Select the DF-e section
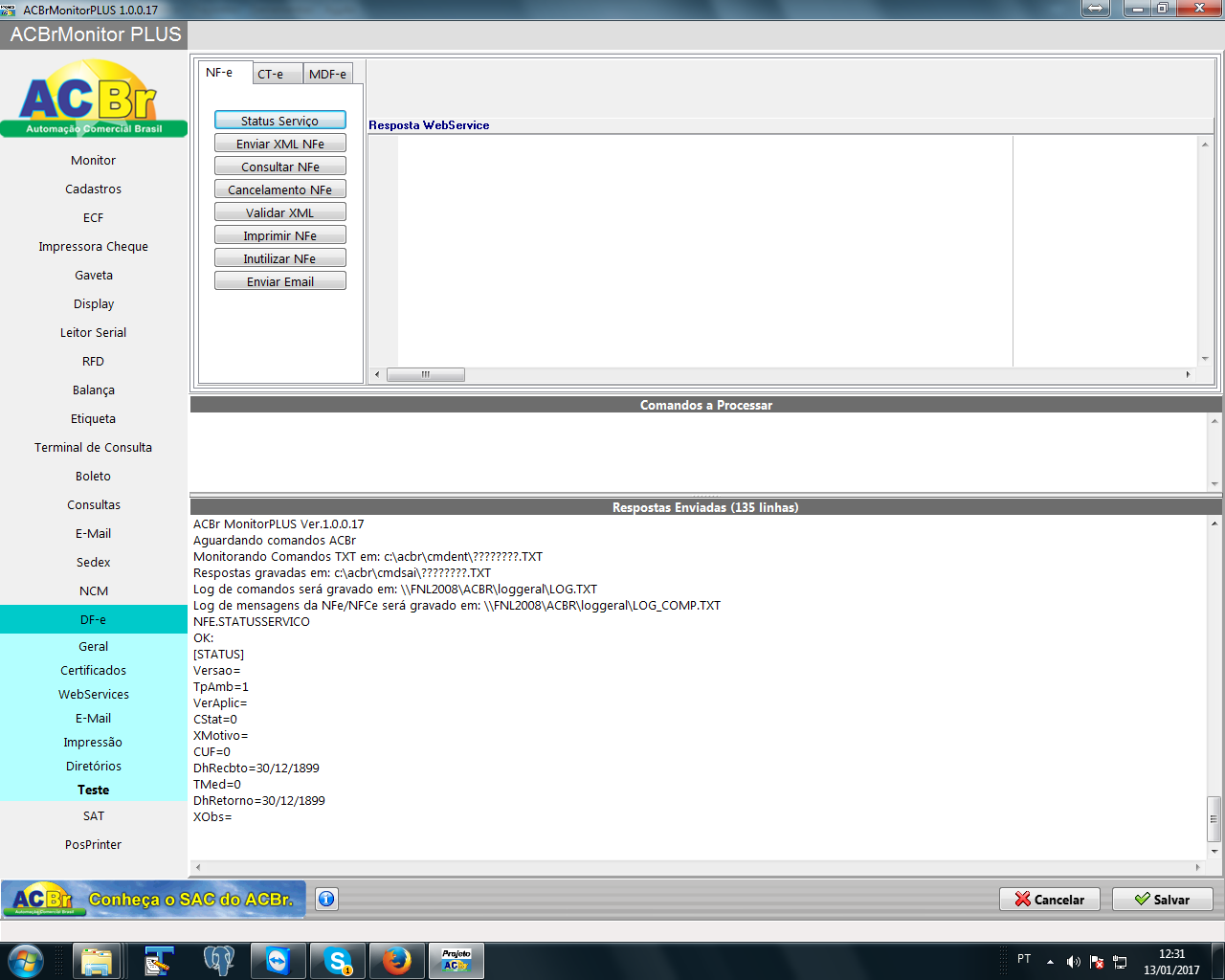This screenshot has width=1225, height=980. (x=94, y=619)
